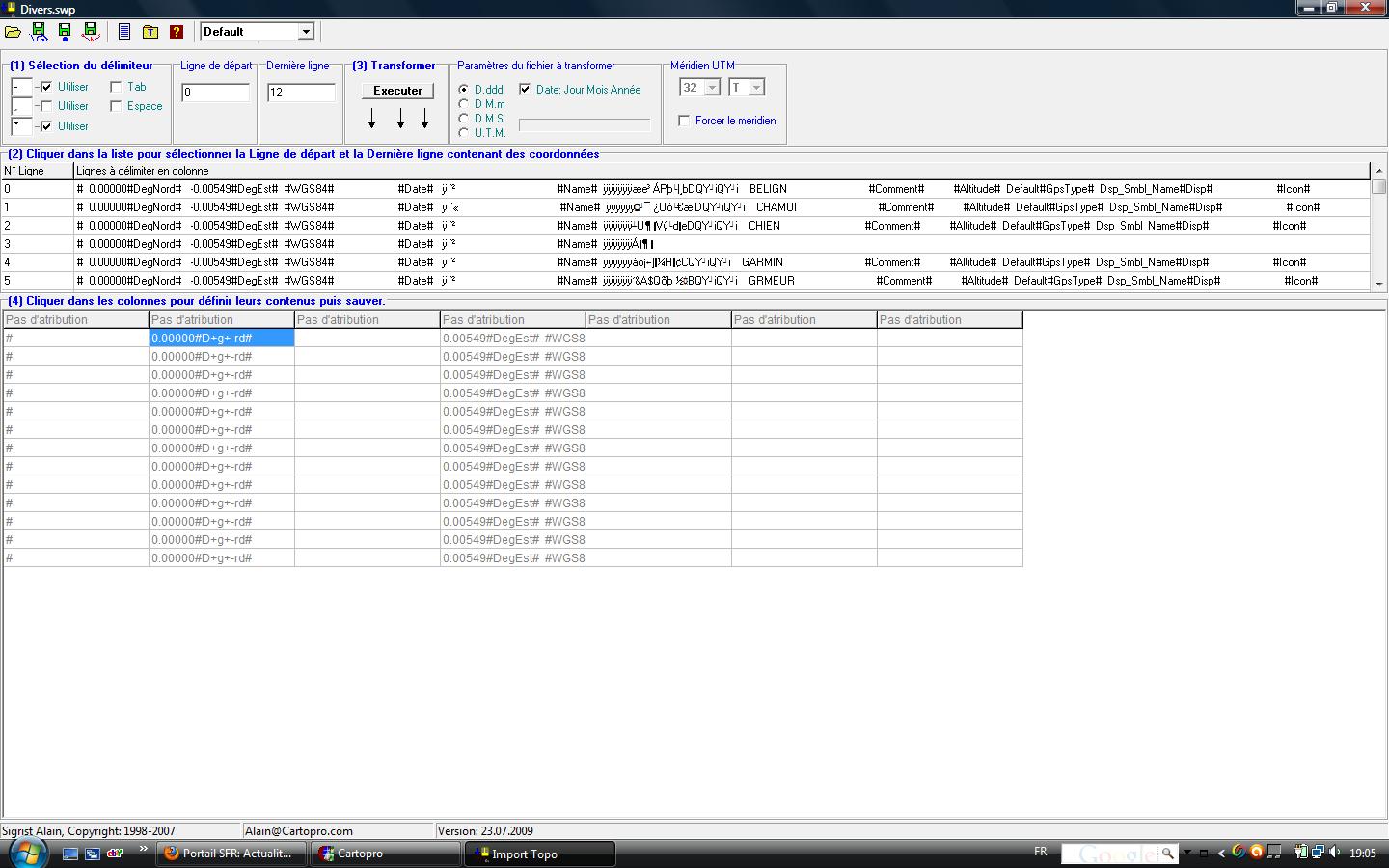Viewport: 1389px width, 868px height.
Task: Expand the UTM band T dropdown
Action: [x=756, y=88]
